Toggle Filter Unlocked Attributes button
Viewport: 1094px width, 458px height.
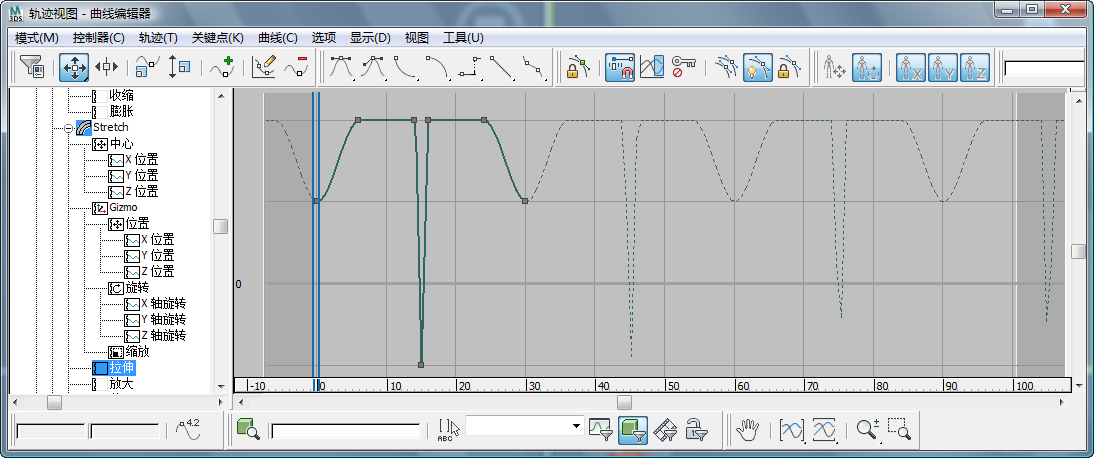(697, 429)
